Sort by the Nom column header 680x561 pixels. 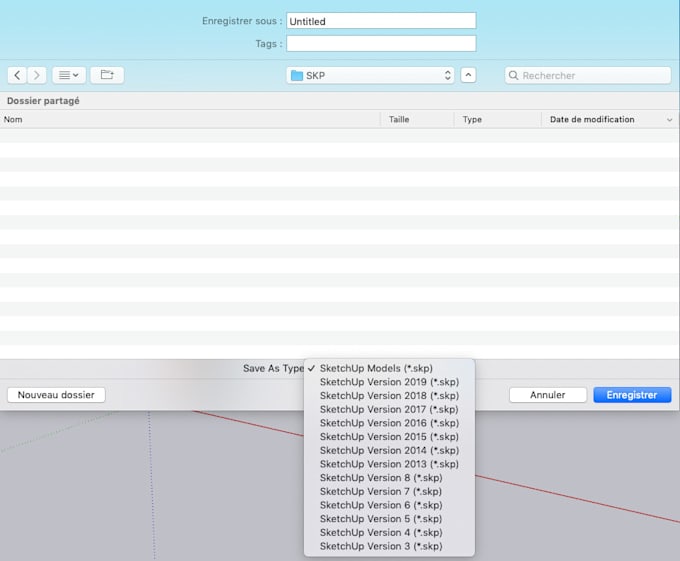pyautogui.click(x=190, y=119)
